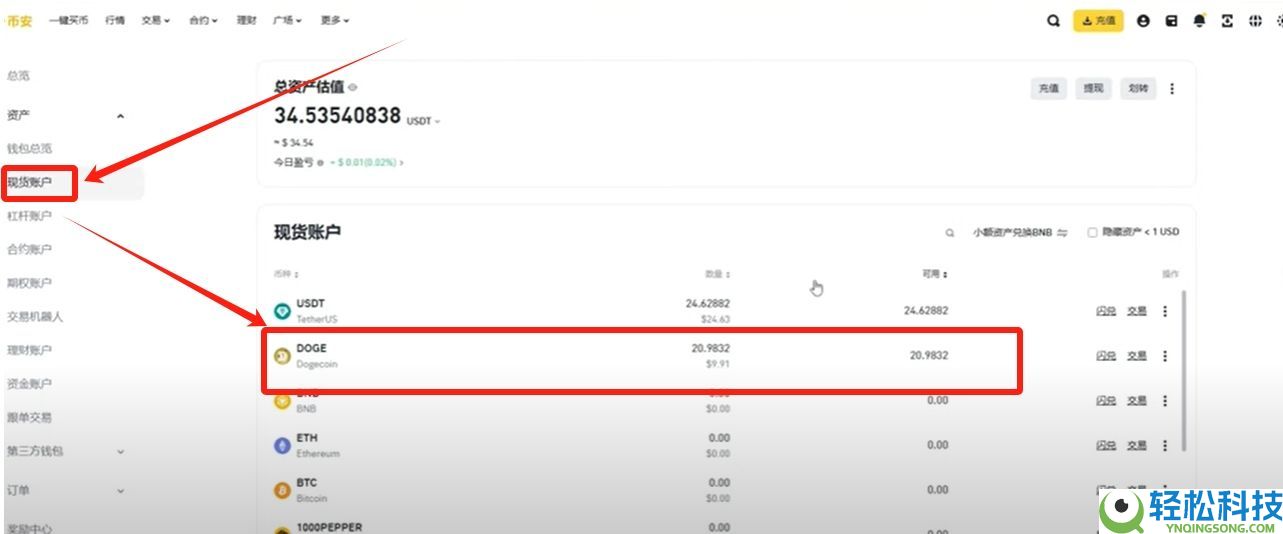Open the user profile icon in header

1143,21
